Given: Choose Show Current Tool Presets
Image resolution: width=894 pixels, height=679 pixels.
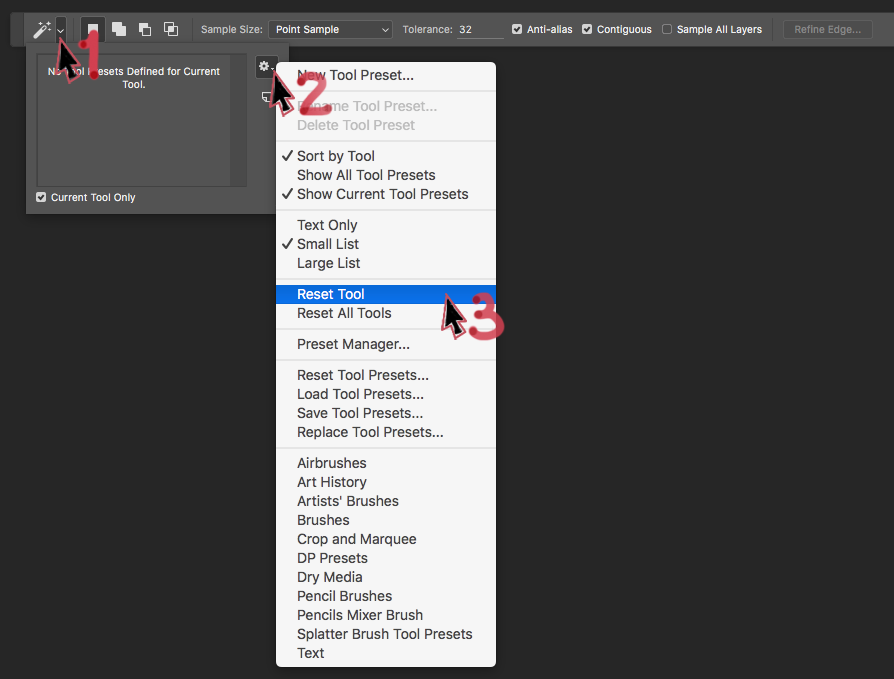Looking at the screenshot, I should click(x=386, y=194).
